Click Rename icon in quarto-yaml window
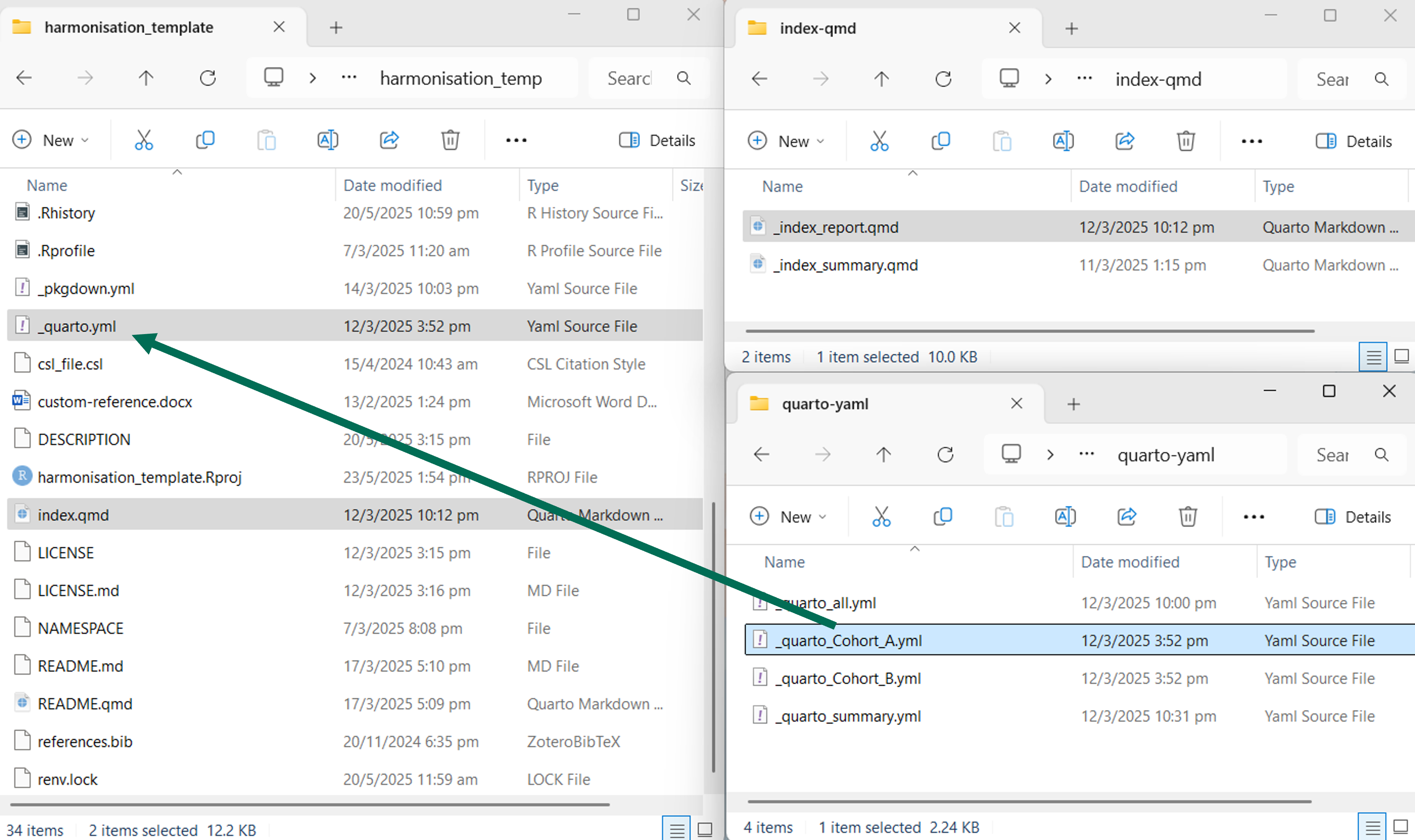1415x840 pixels. (1065, 517)
